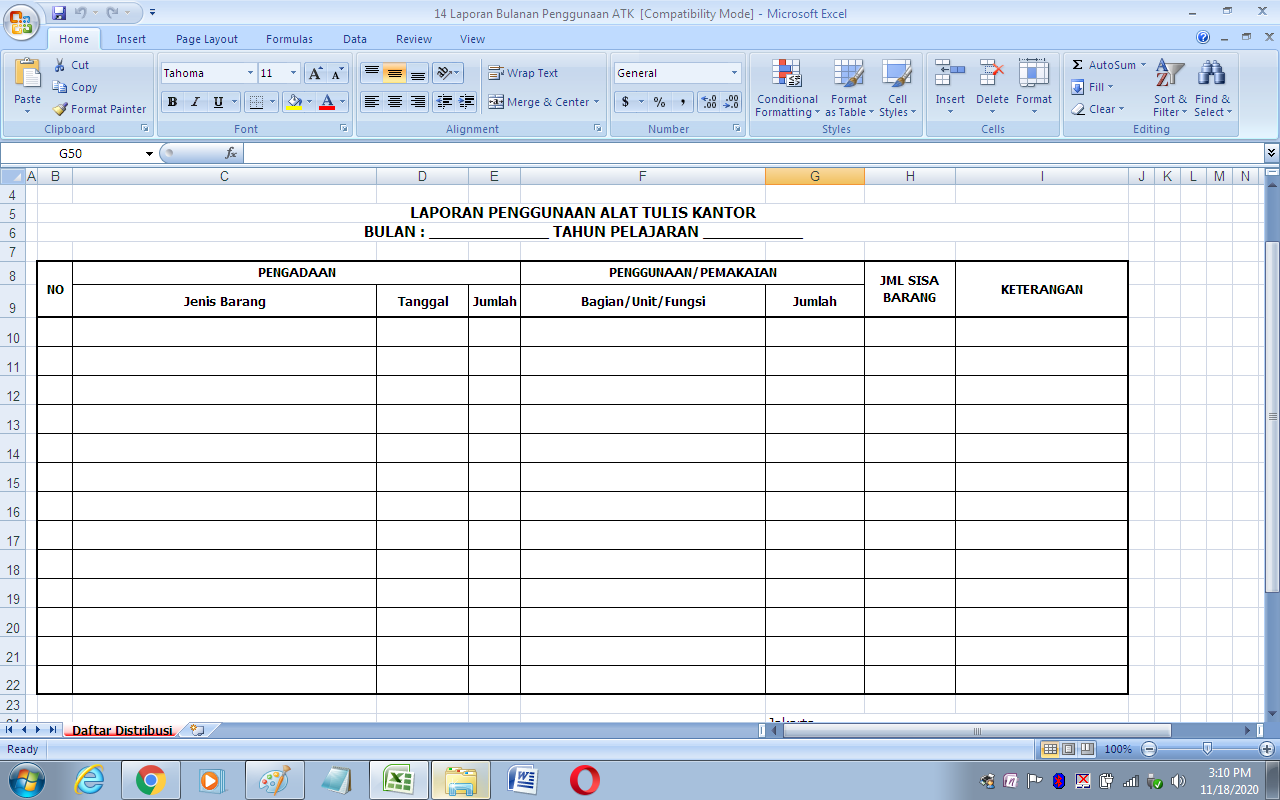Toggle underline formatting
Image resolution: width=1280 pixels, height=800 pixels.
(218, 102)
